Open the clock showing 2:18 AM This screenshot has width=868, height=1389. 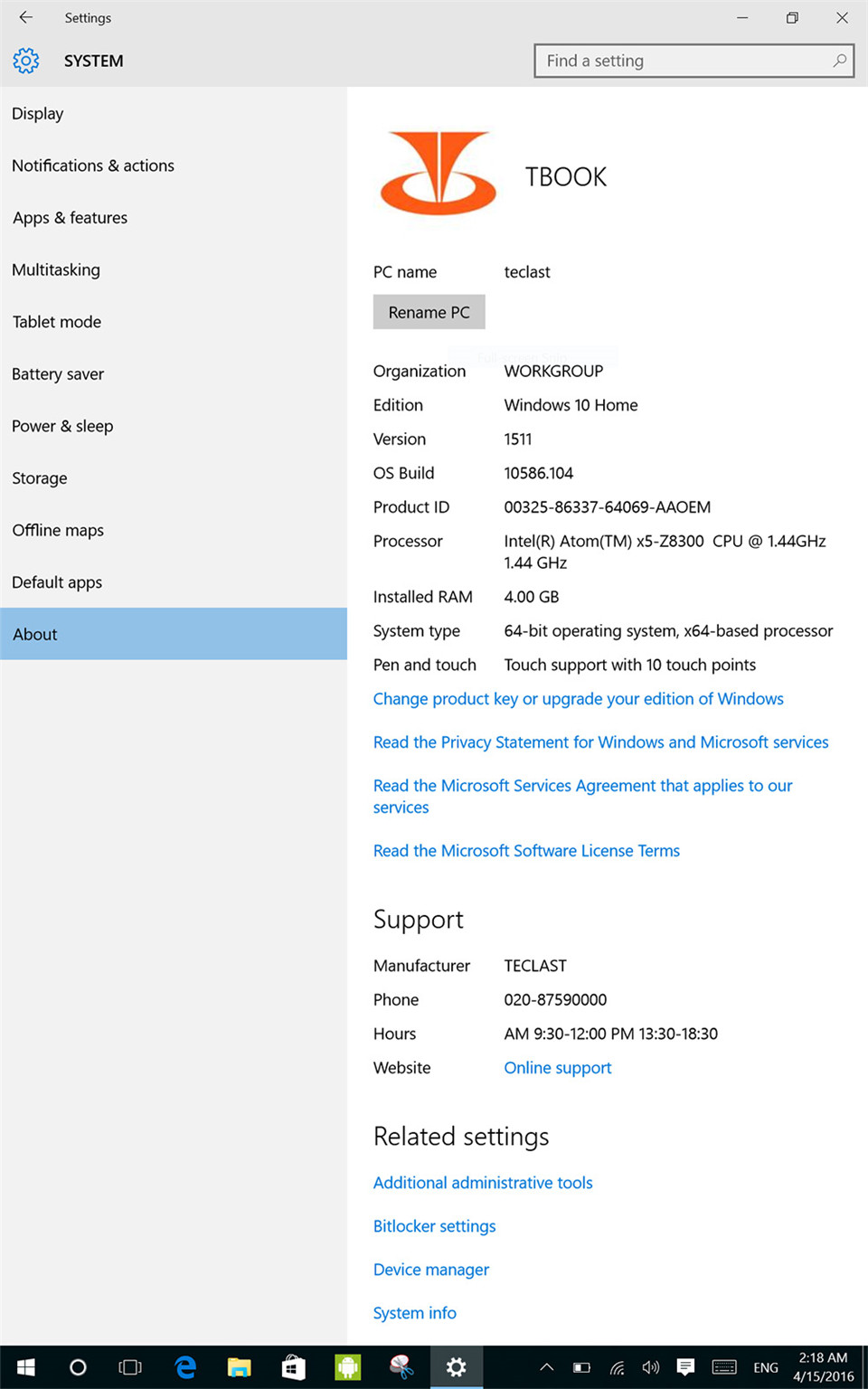(824, 1367)
